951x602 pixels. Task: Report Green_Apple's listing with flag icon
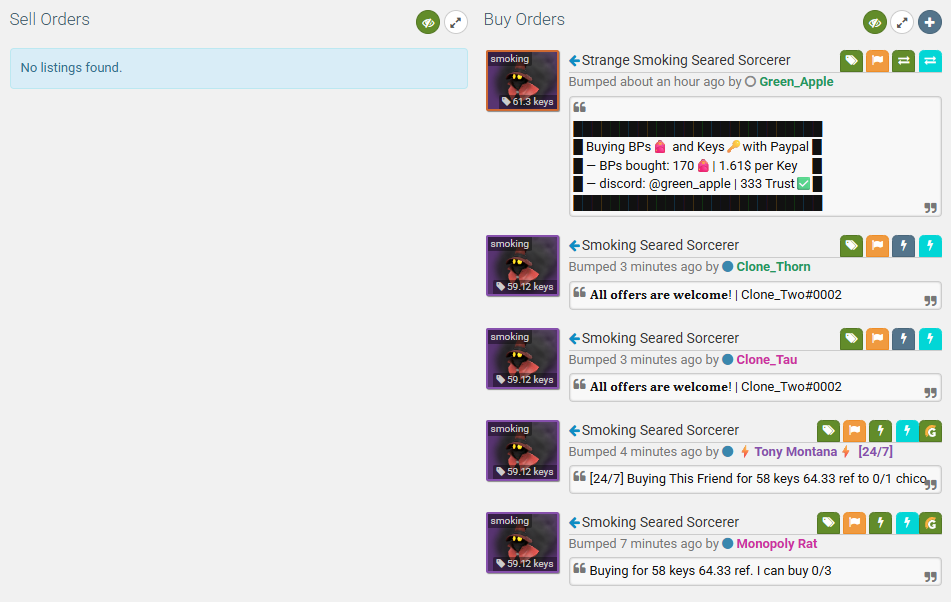tap(878, 61)
